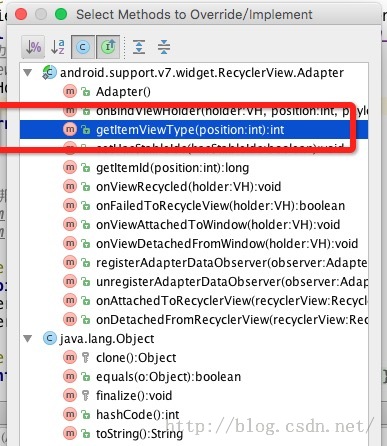Click protected key icon beside finalize()
The height and width of the screenshot is (446, 387).
pos(86,396)
